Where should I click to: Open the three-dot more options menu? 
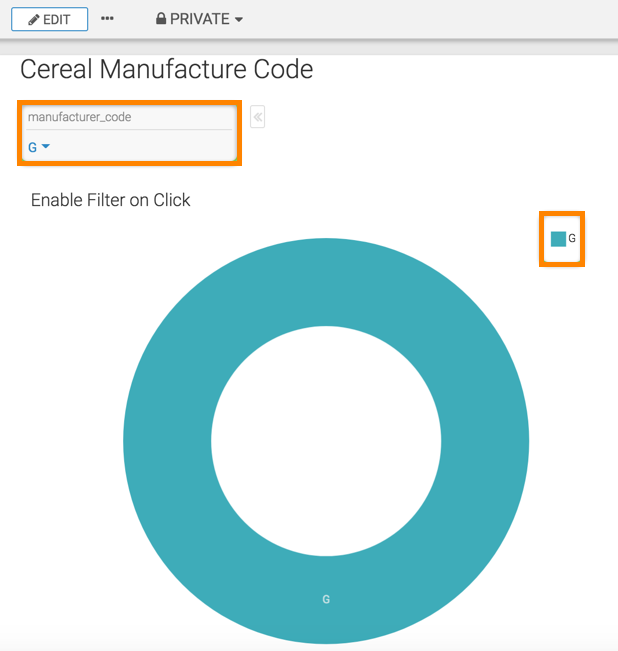(108, 19)
